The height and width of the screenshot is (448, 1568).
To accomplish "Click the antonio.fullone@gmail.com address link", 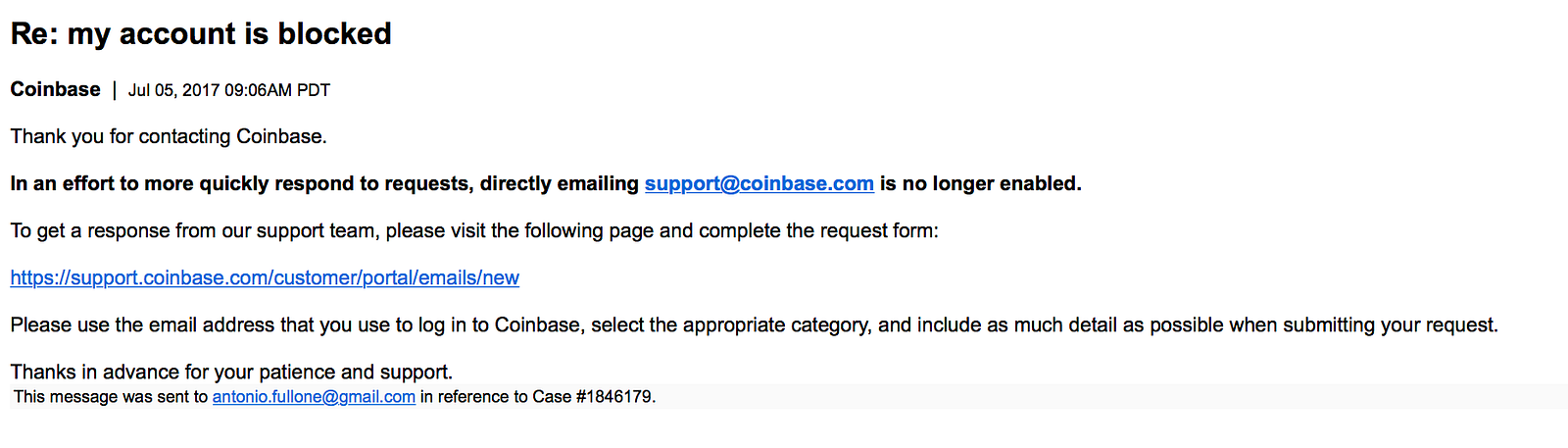I will (314, 397).
